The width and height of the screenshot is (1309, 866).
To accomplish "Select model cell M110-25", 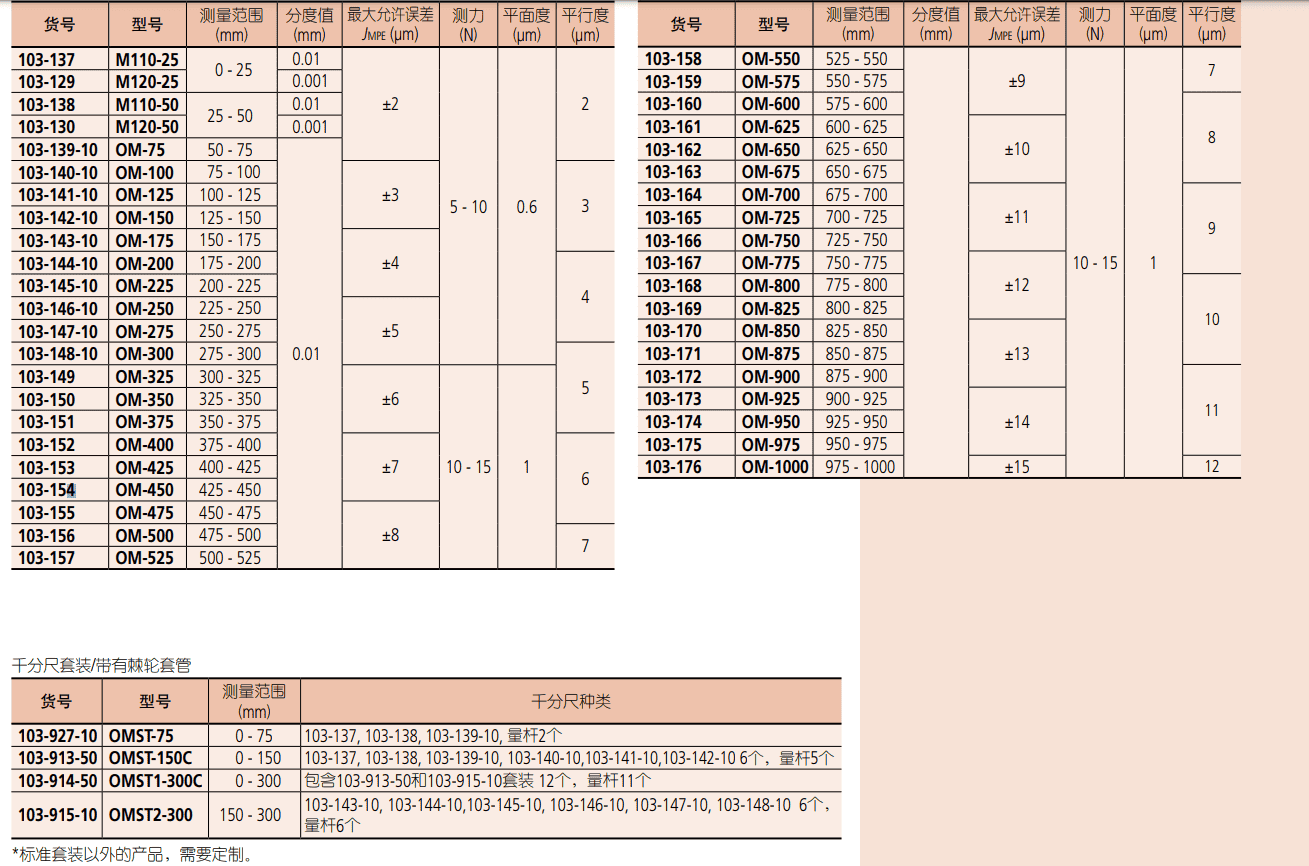I will [147, 60].
